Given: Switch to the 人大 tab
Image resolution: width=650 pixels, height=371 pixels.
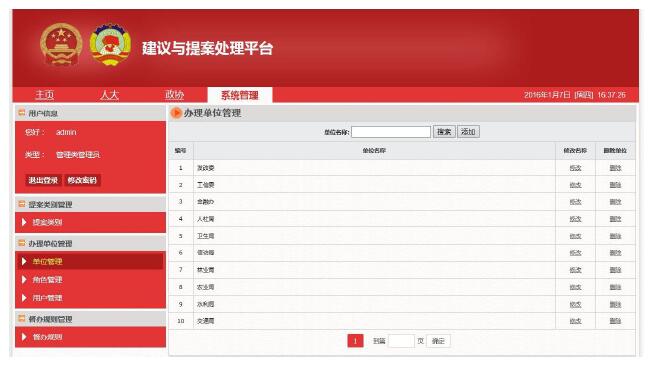Looking at the screenshot, I should (x=109, y=95).
